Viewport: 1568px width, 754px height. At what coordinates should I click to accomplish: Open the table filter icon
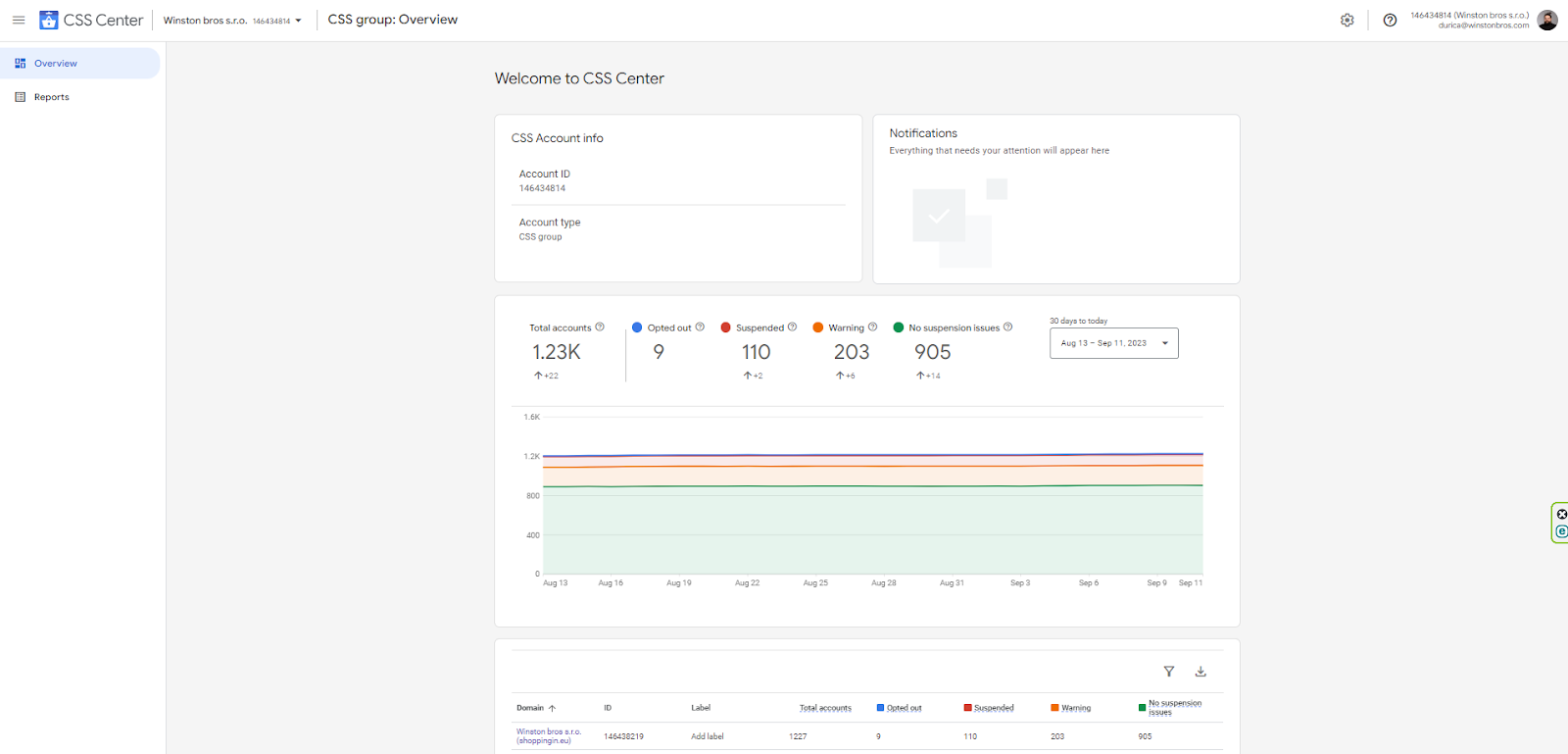tap(1169, 672)
